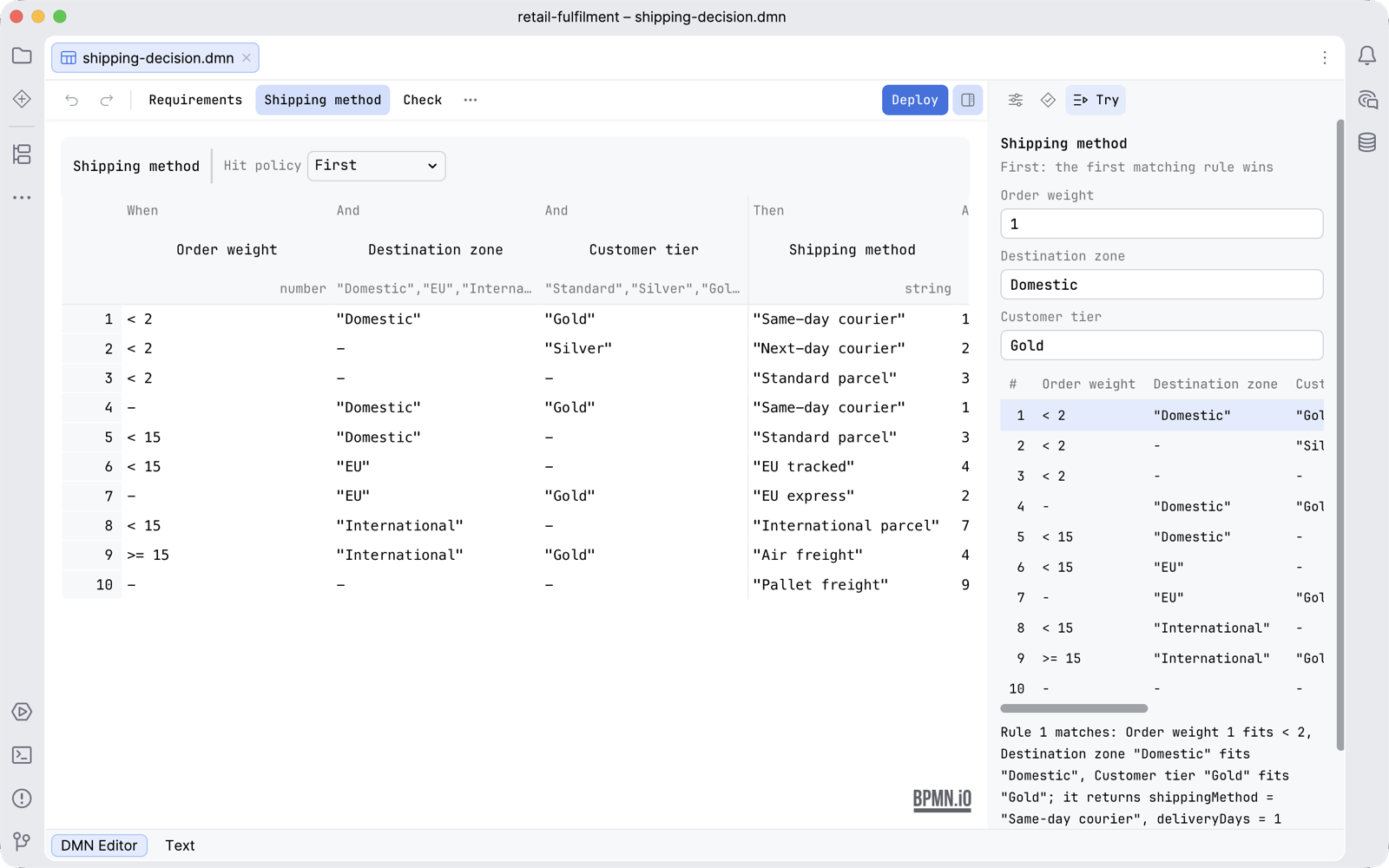Open the project folder sidebar icon
The width and height of the screenshot is (1389, 868).
(x=22, y=56)
